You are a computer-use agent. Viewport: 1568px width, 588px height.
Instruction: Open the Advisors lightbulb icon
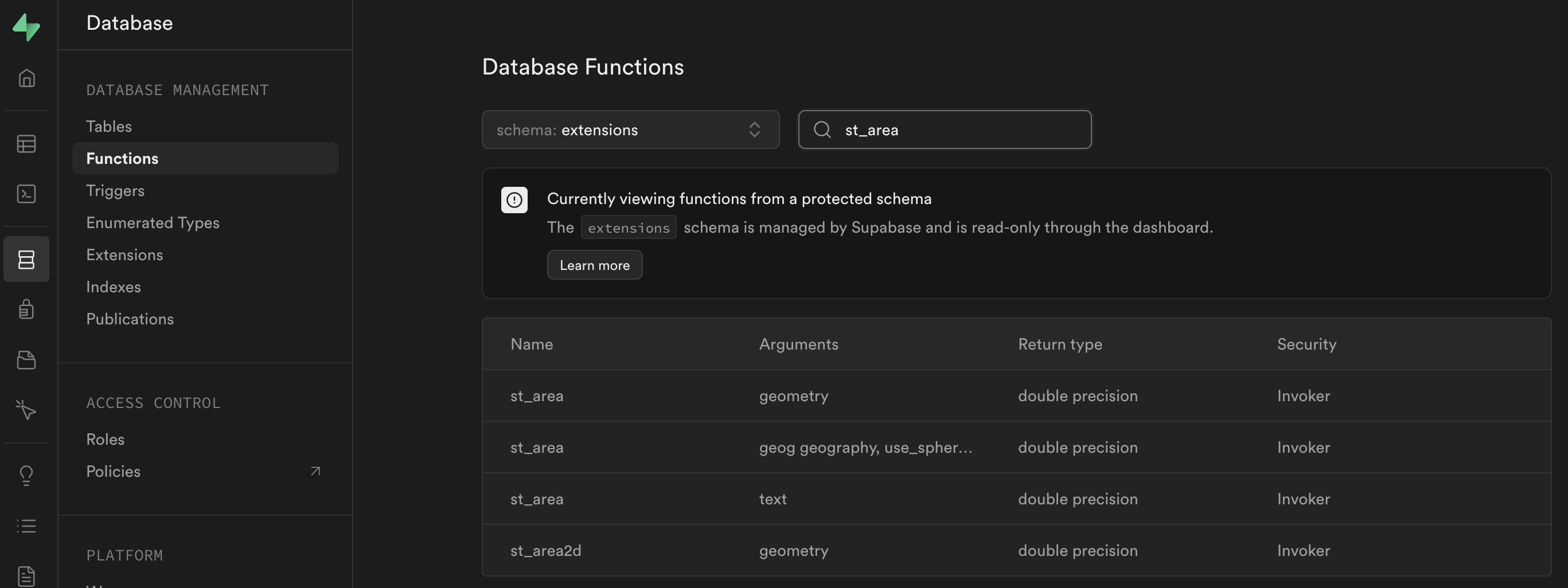click(x=26, y=475)
